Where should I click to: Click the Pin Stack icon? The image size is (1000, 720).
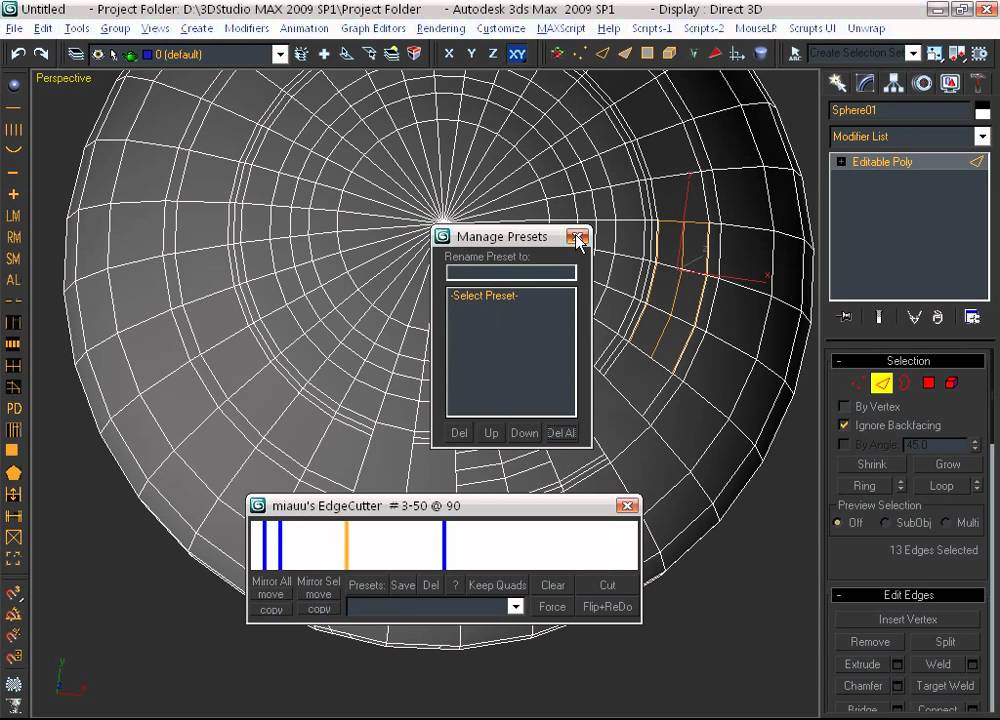pos(845,317)
